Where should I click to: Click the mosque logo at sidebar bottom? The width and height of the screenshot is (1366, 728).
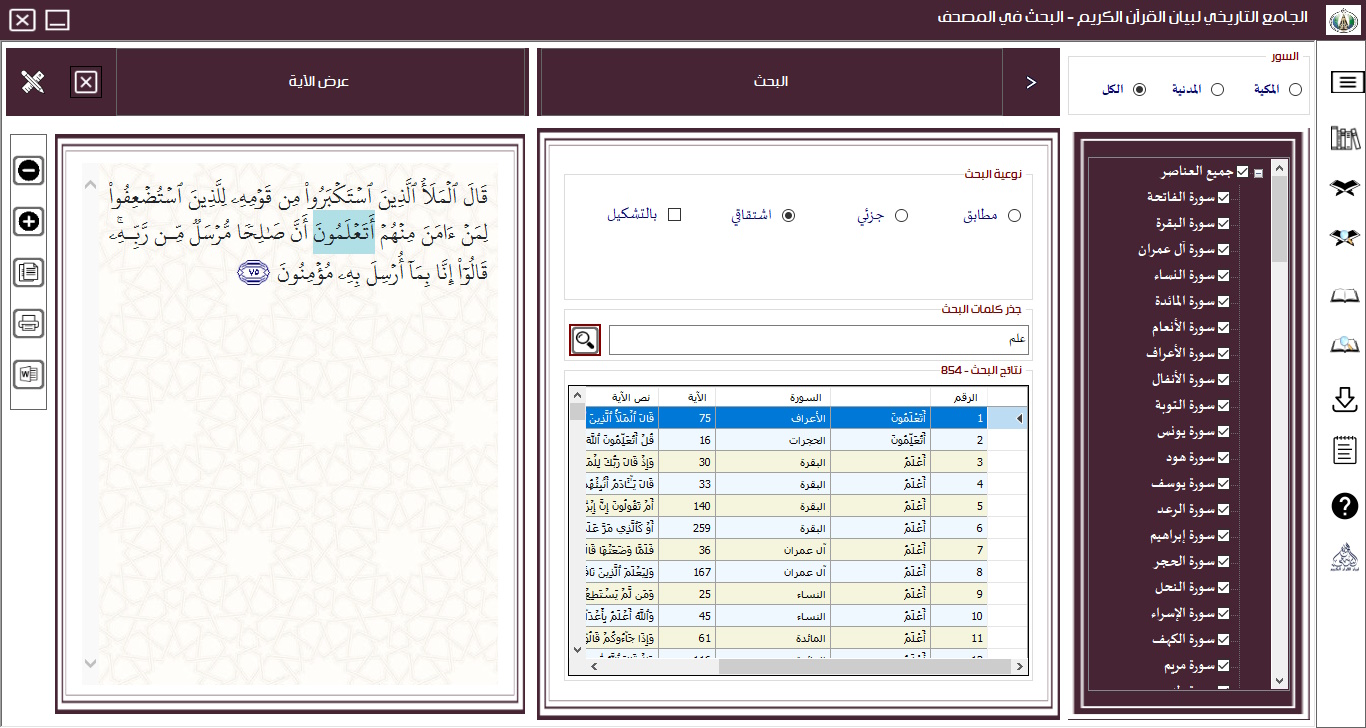[x=1346, y=558]
